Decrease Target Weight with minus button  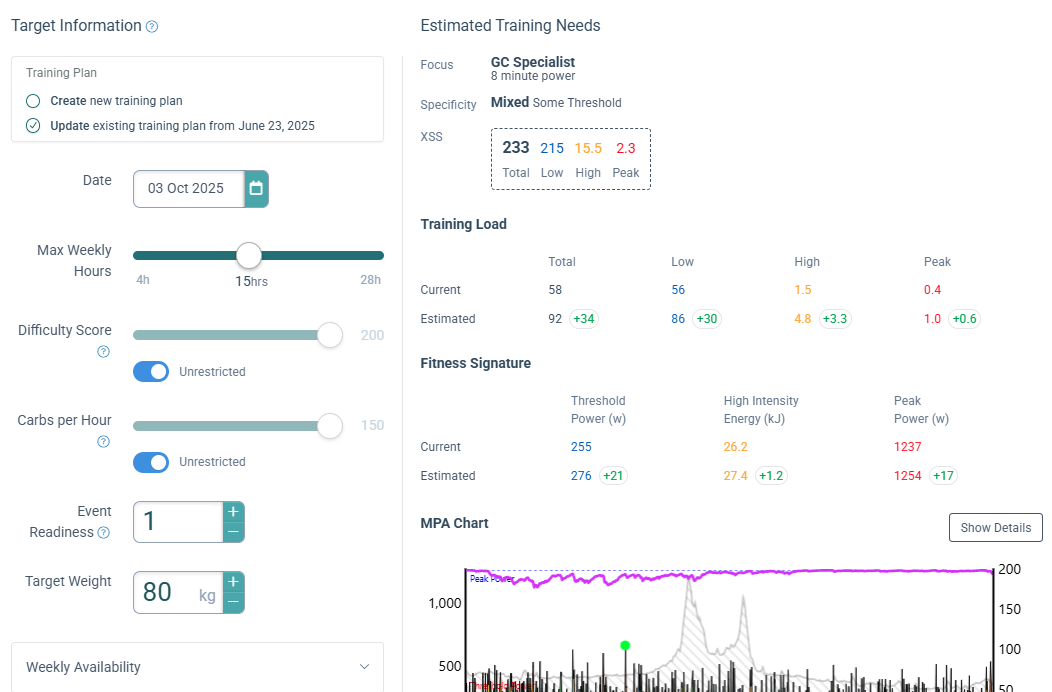[233, 603]
